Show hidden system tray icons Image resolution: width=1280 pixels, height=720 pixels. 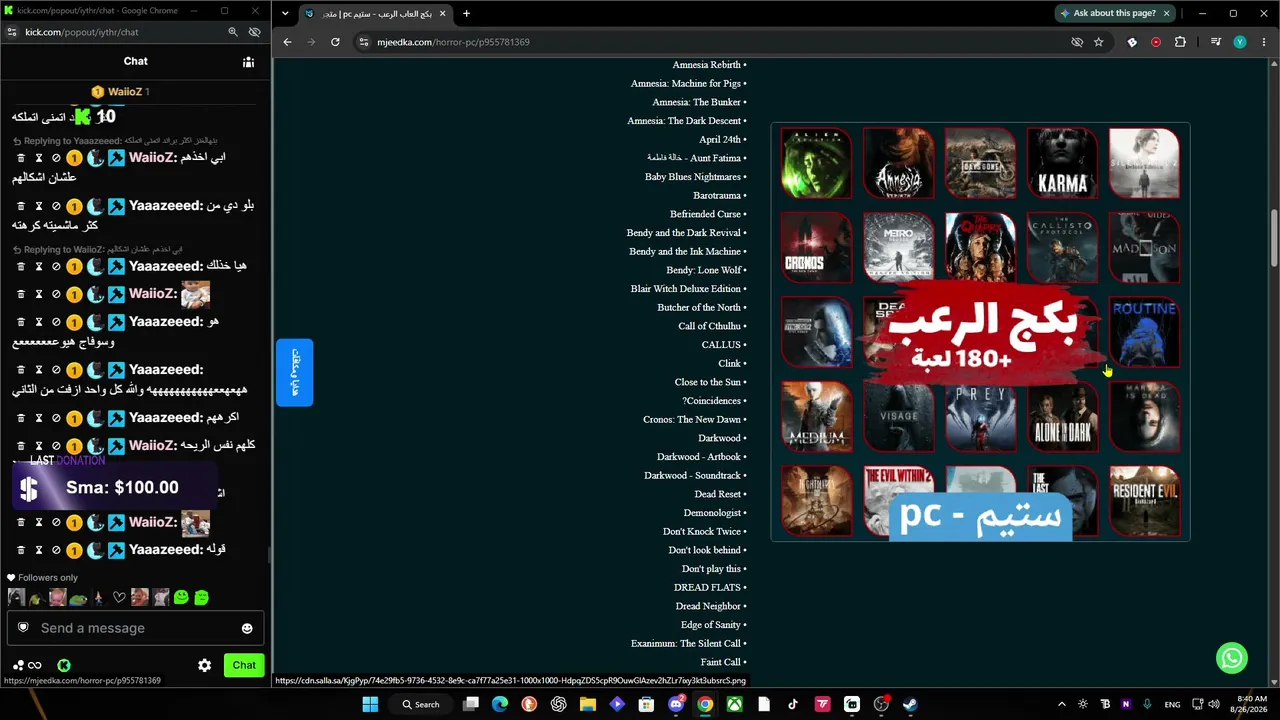coord(1062,704)
